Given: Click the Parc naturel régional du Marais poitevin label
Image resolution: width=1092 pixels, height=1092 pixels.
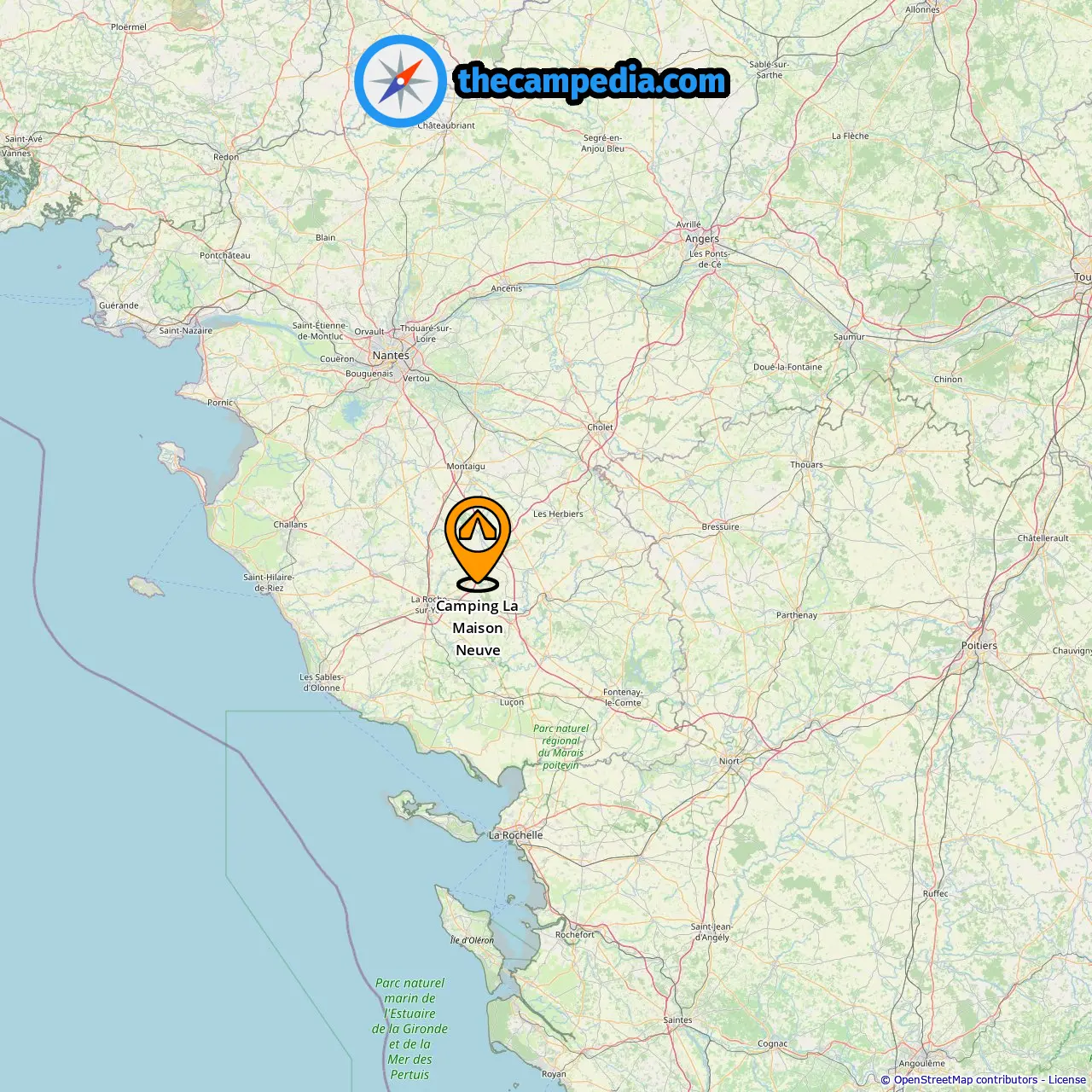Looking at the screenshot, I should coord(561,746).
